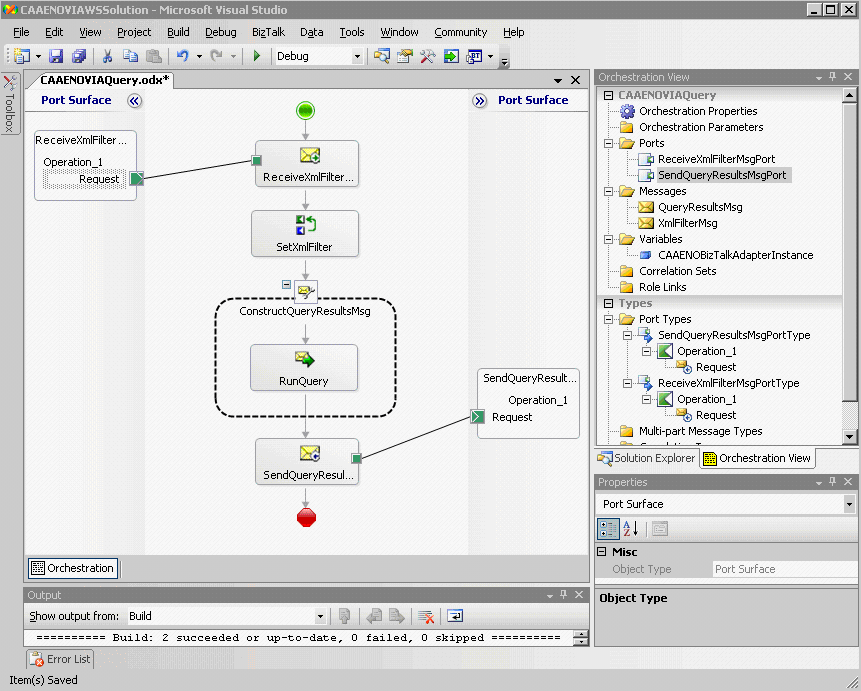Click the Save All toolbar icon
The width and height of the screenshot is (861, 691).
79,56
